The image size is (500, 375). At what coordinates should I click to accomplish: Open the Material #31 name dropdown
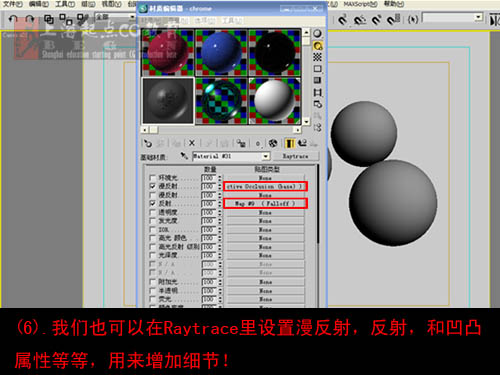click(266, 156)
